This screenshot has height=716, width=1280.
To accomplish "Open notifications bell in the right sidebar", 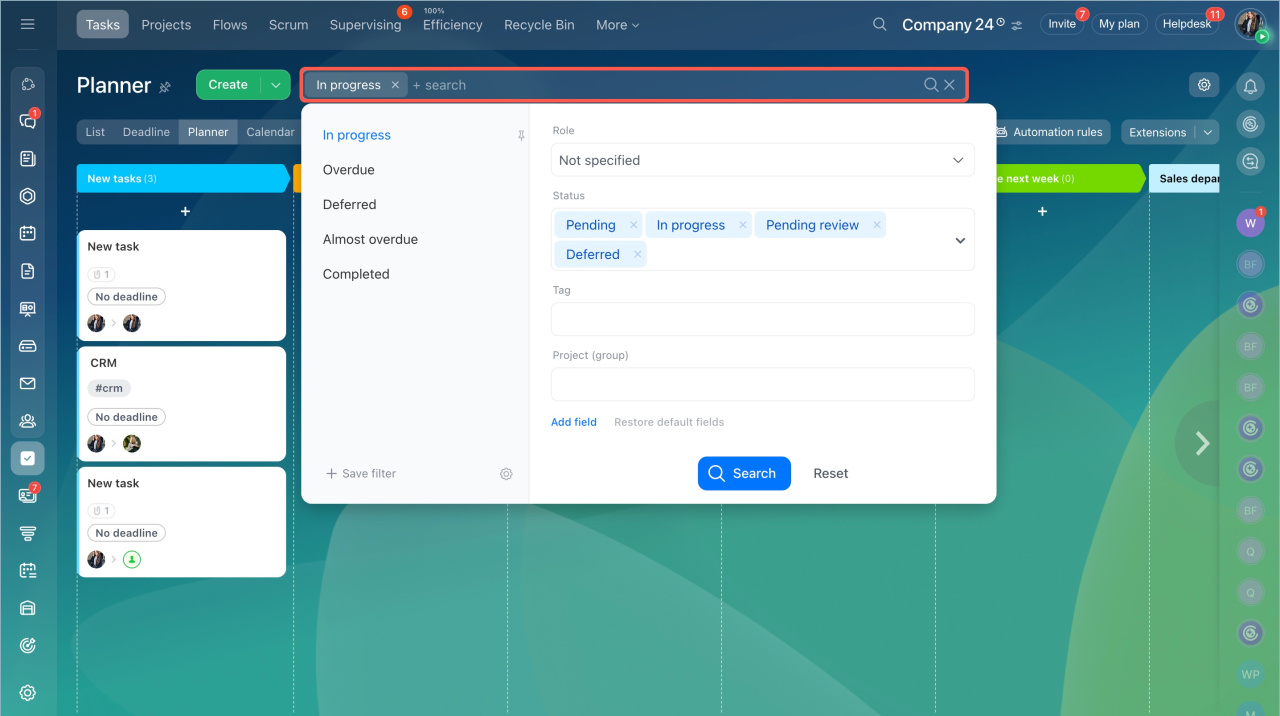I will coord(1250,87).
